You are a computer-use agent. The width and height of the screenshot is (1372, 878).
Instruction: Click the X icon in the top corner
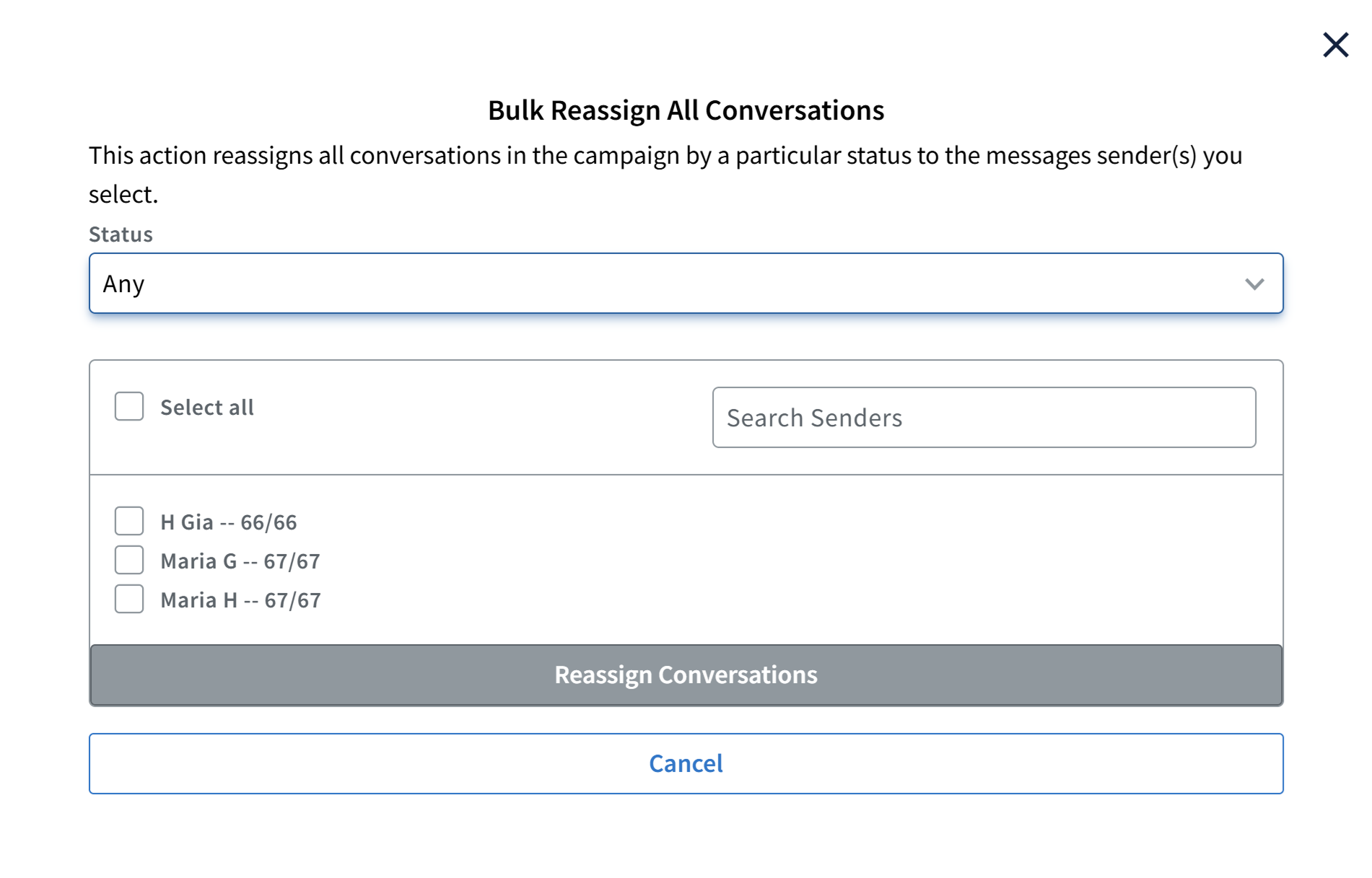coord(1336,45)
